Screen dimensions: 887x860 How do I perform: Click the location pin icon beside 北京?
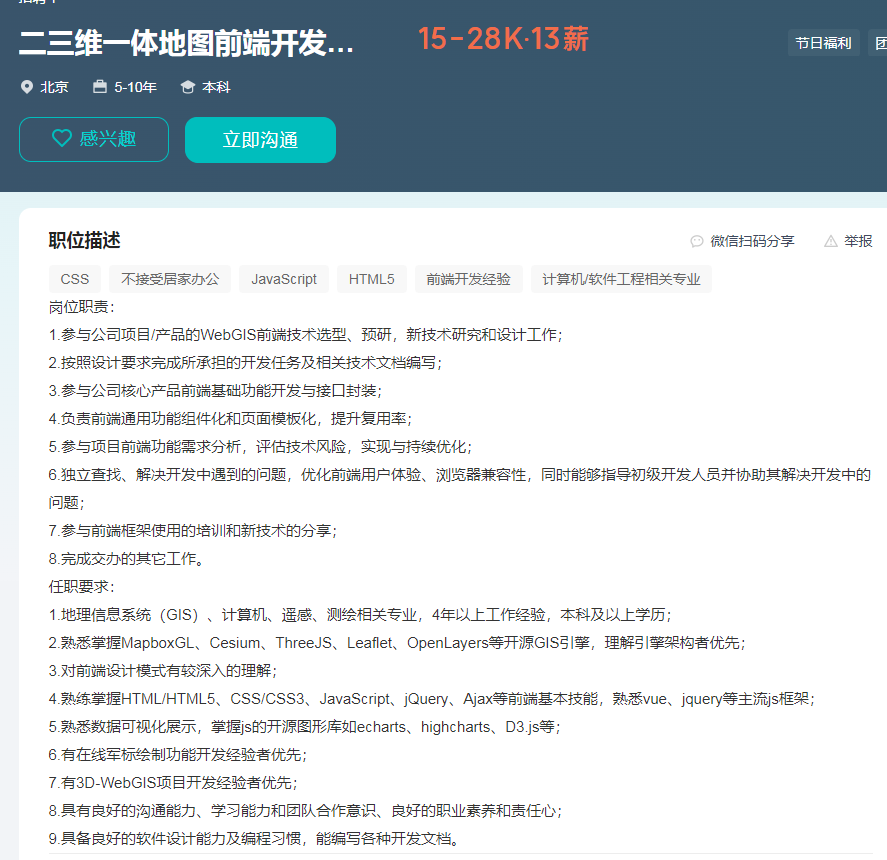click(x=27, y=87)
